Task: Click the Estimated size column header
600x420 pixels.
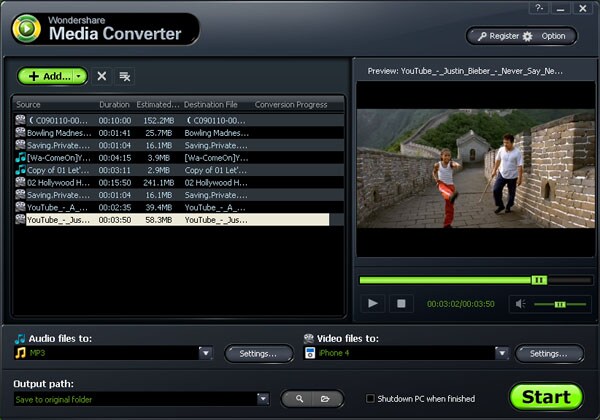Action: click(158, 104)
